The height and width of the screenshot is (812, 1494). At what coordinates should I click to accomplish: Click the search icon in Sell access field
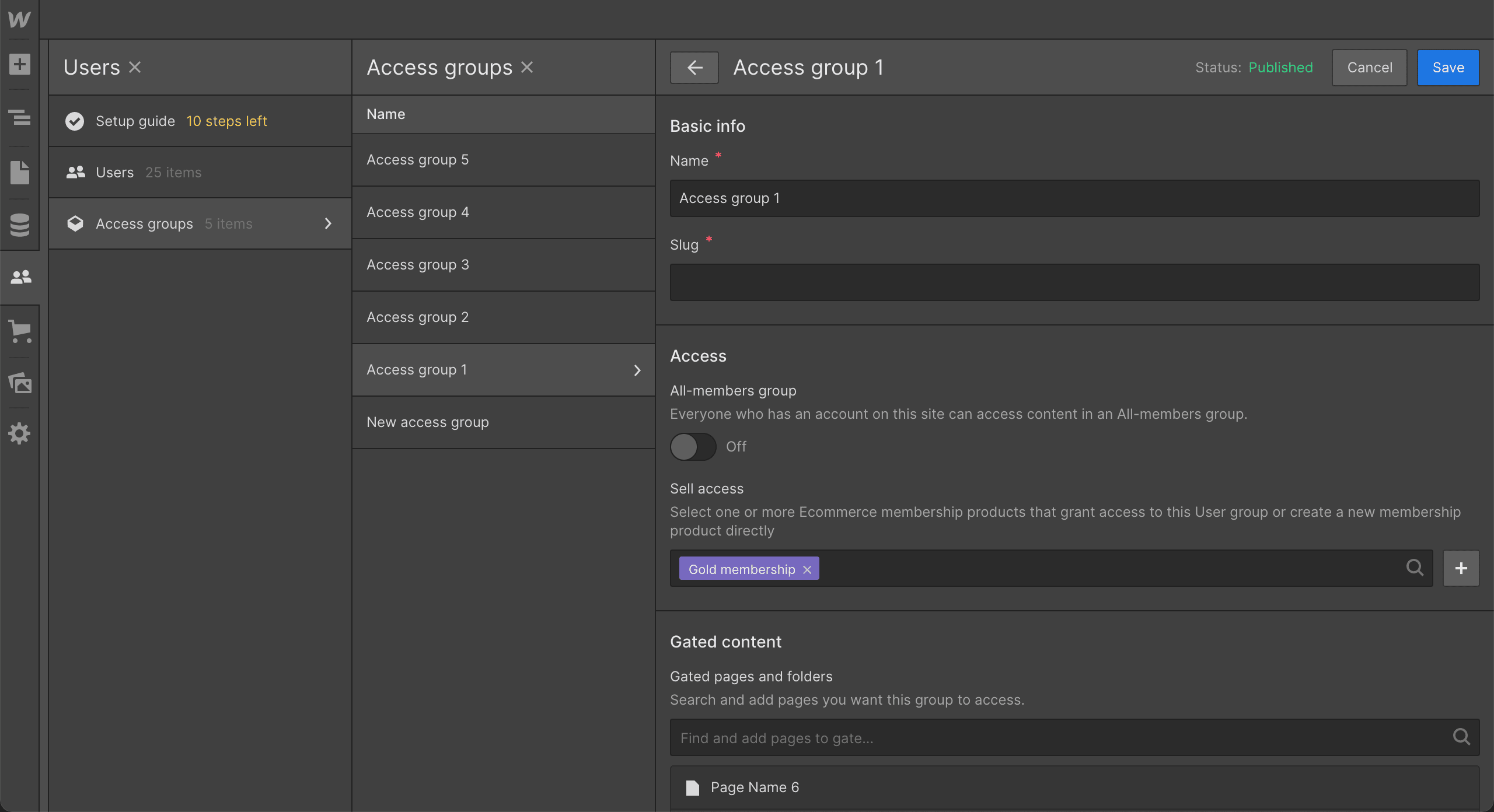pos(1415,568)
